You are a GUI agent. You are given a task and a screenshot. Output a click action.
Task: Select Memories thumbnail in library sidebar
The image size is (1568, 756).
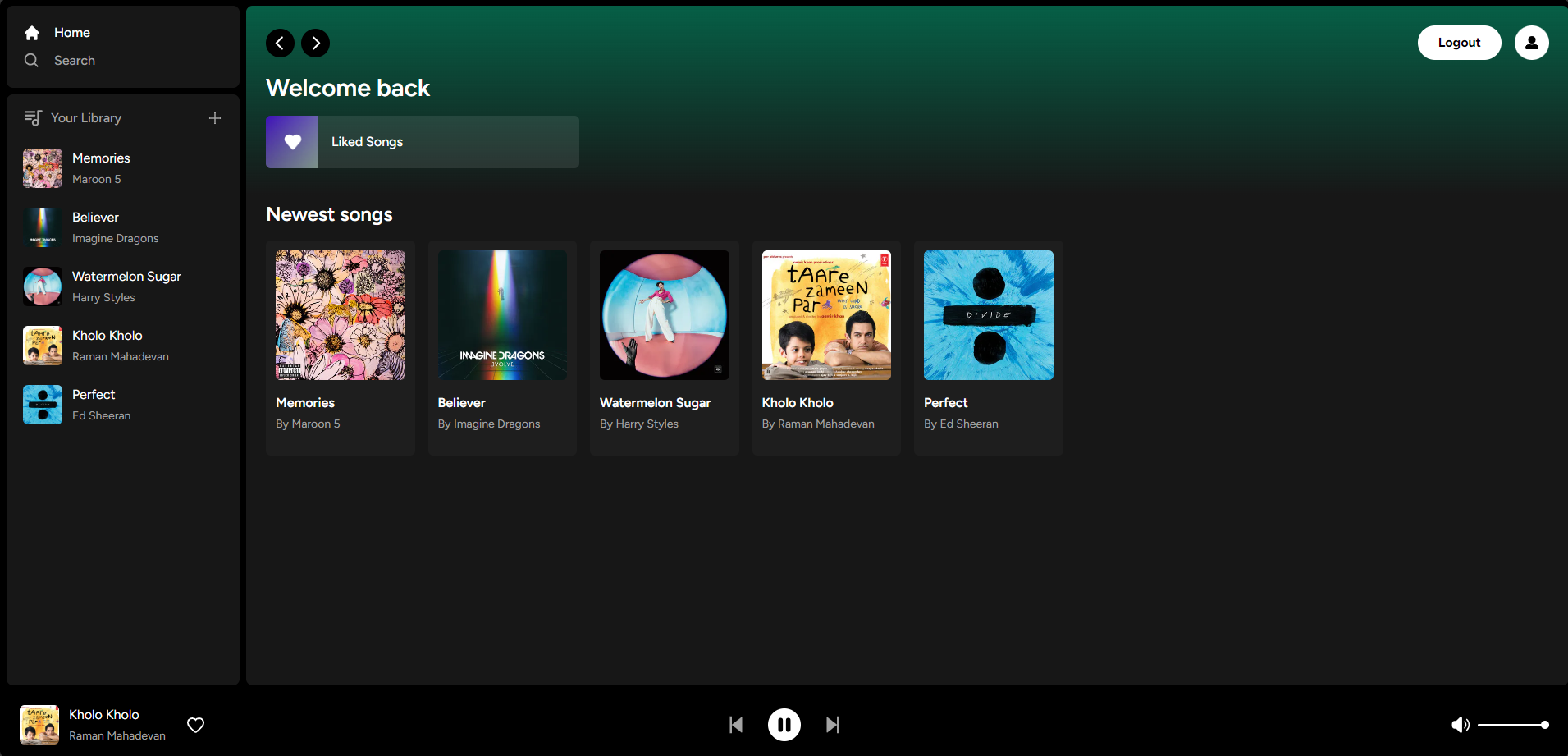(x=43, y=168)
